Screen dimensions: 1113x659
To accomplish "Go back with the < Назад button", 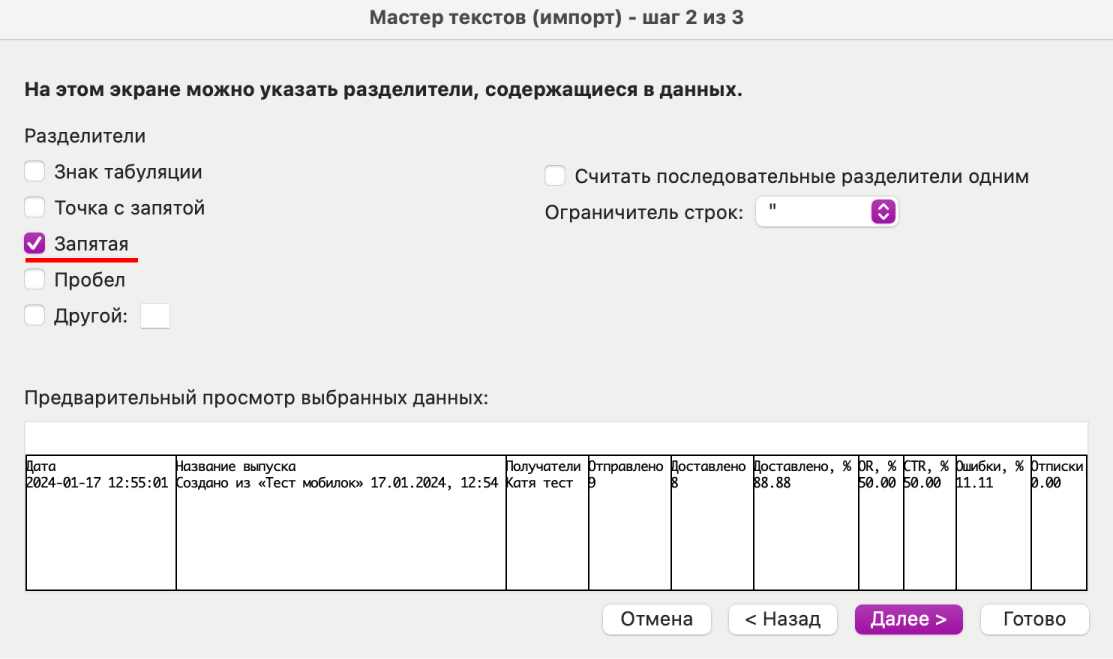I will [x=783, y=619].
